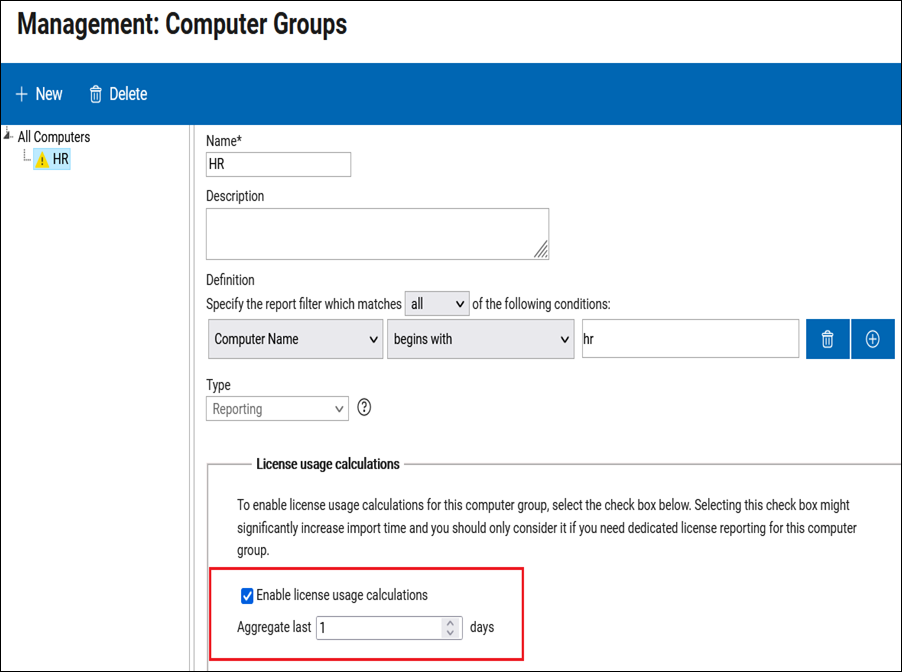This screenshot has height=672, width=902.
Task: Remove the condition with the trash icon
Action: coord(827,339)
